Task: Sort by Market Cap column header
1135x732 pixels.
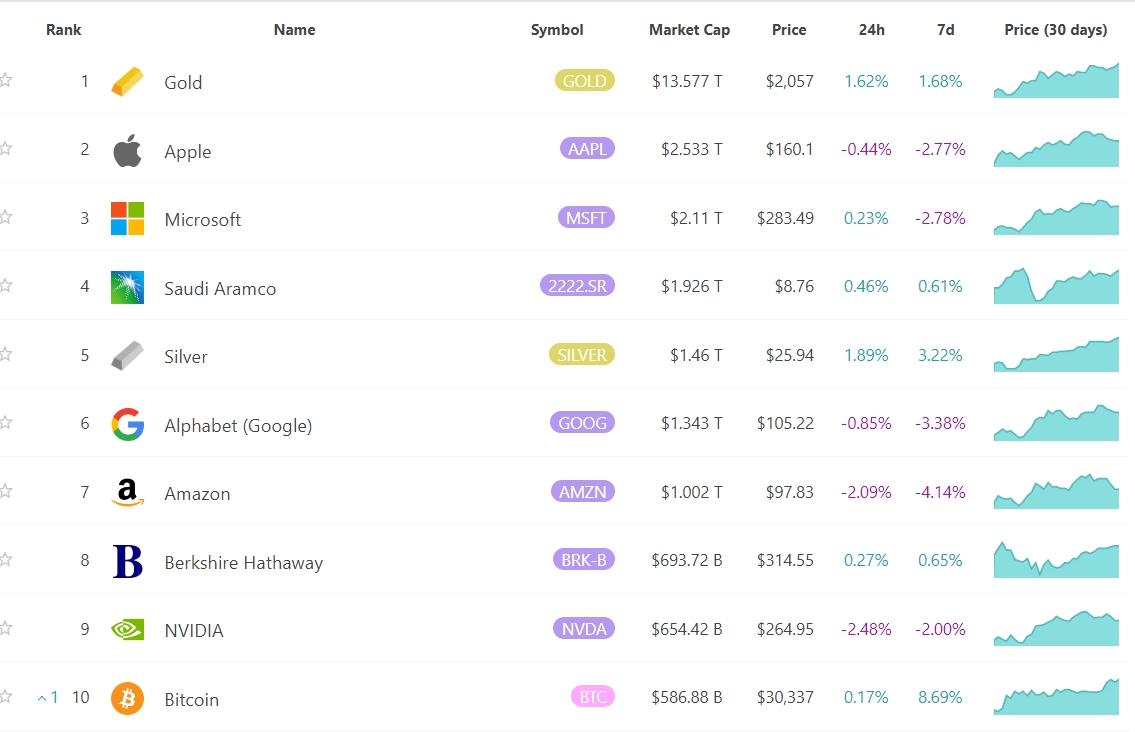Action: (x=689, y=30)
